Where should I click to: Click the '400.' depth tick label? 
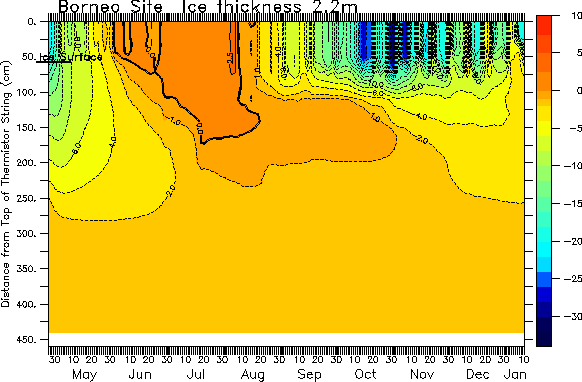[x=27, y=304]
